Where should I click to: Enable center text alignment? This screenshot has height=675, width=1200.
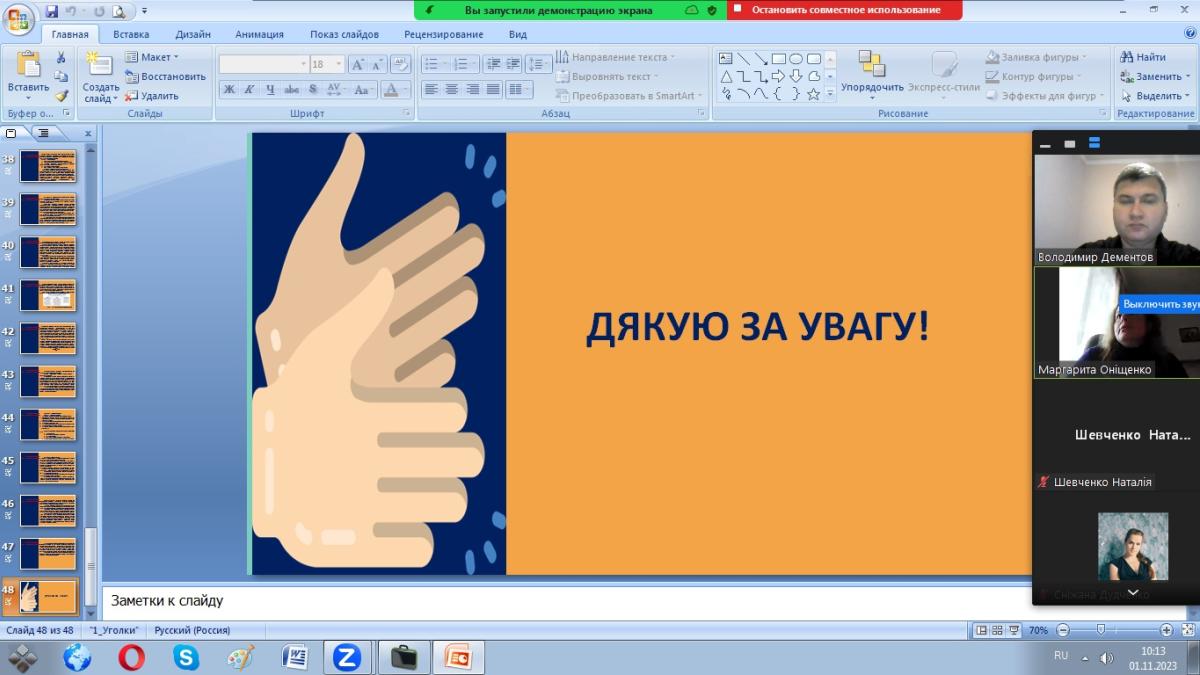pos(451,90)
